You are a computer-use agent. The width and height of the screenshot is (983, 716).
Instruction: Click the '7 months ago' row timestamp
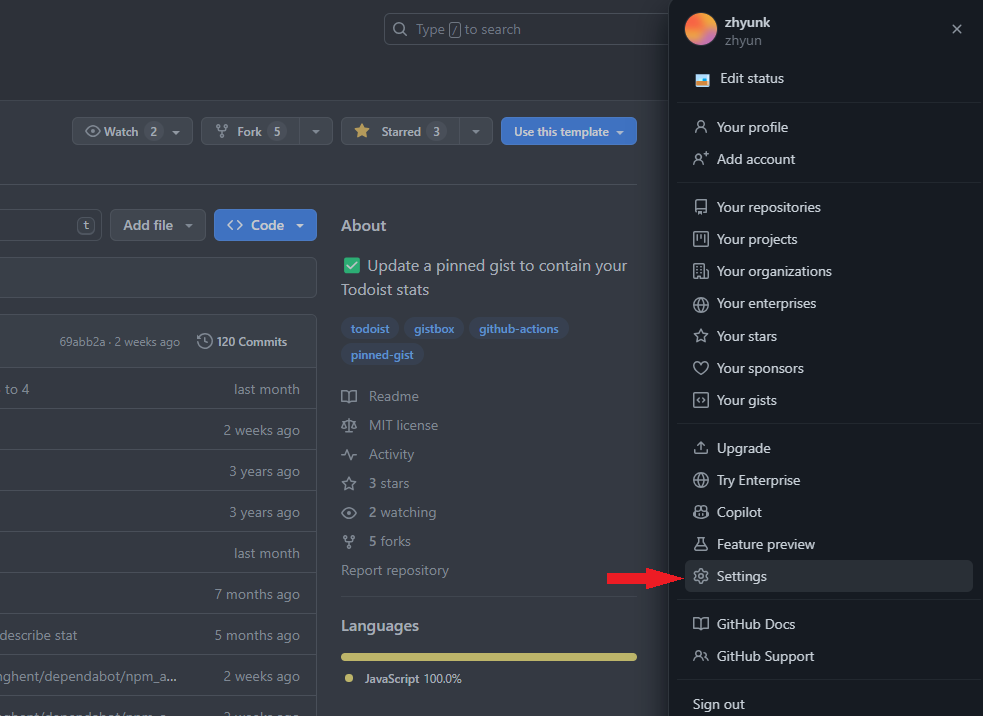pyautogui.click(x=257, y=594)
